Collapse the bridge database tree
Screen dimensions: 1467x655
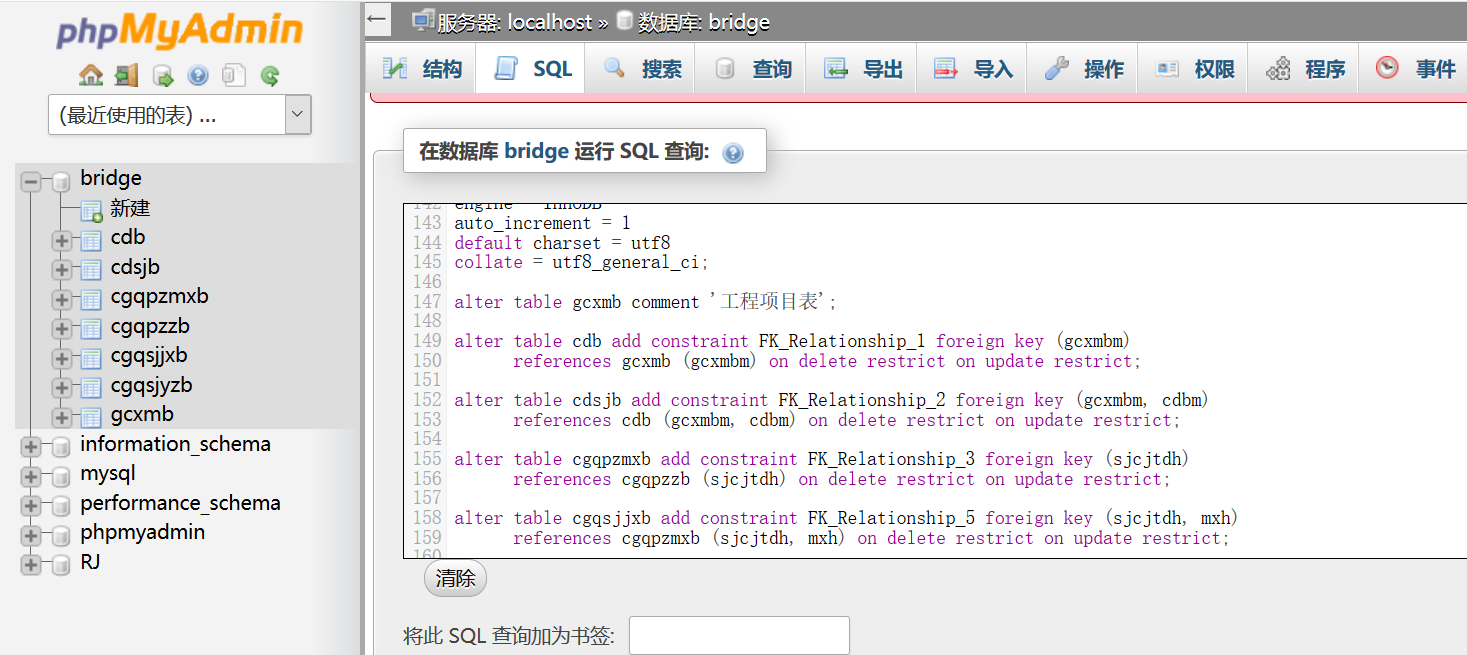pyautogui.click(x=31, y=181)
